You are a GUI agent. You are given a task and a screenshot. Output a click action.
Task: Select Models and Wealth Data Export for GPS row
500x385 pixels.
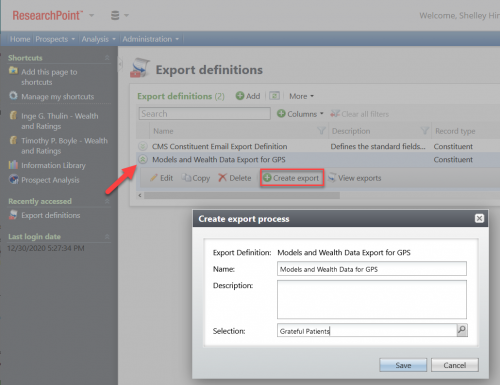point(318,160)
